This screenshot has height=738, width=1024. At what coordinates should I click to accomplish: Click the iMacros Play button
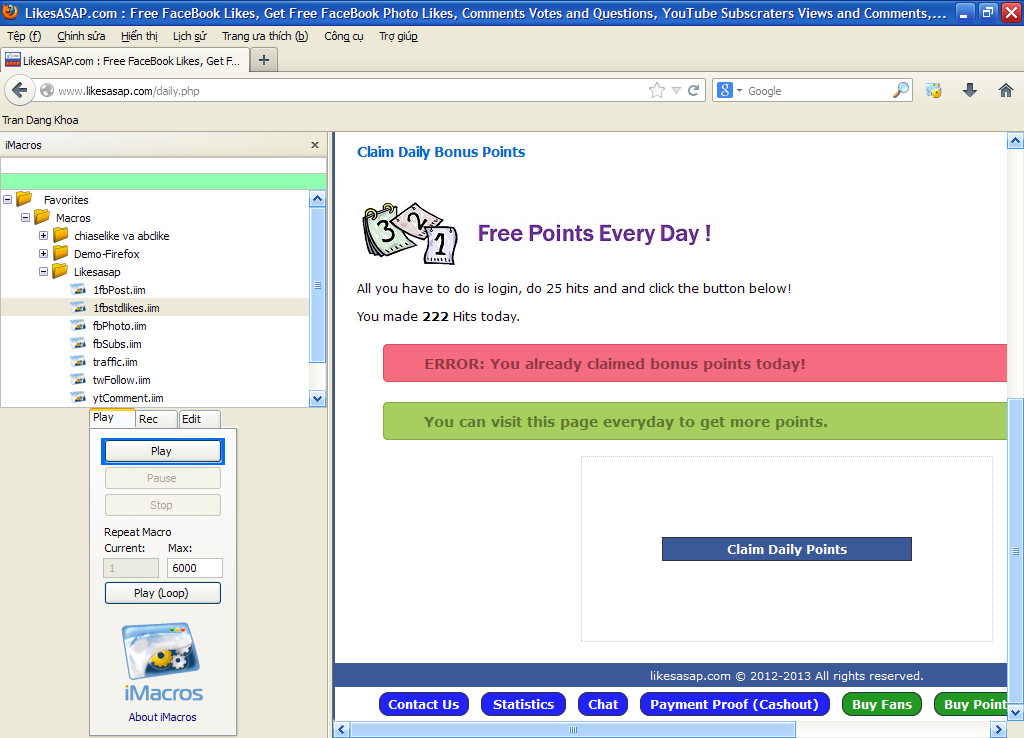(x=163, y=451)
